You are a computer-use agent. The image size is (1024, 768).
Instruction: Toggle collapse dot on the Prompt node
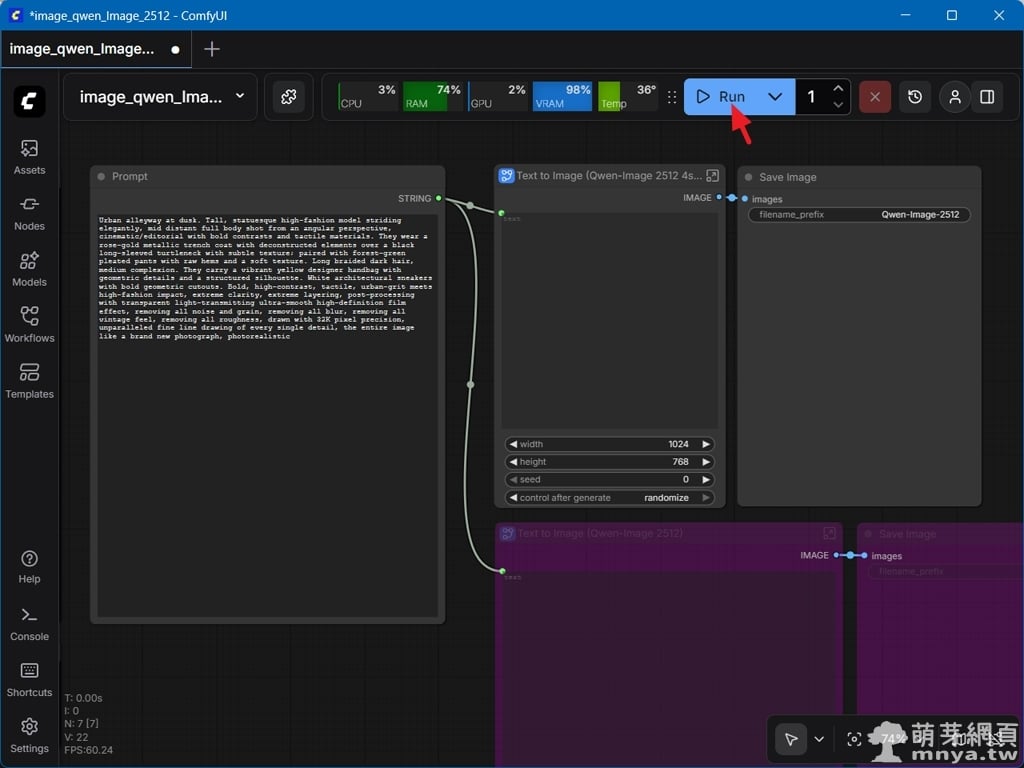point(101,177)
